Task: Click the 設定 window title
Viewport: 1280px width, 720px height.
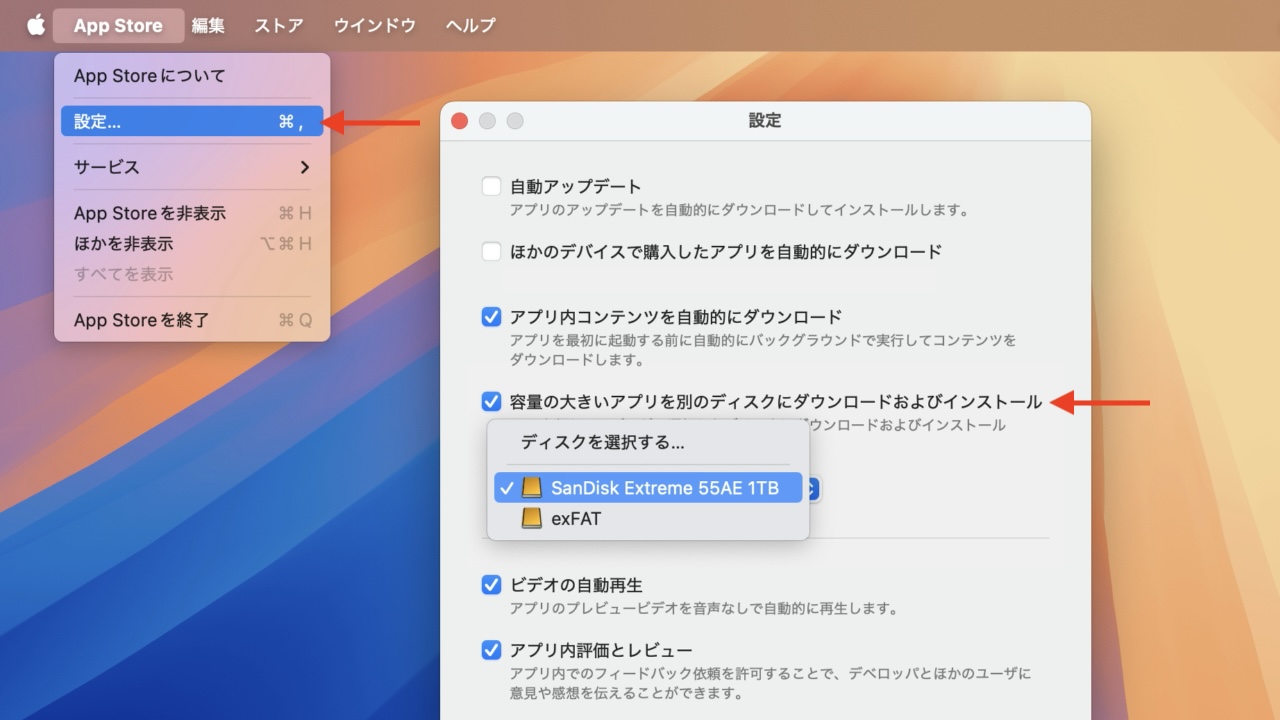Action: click(x=765, y=121)
